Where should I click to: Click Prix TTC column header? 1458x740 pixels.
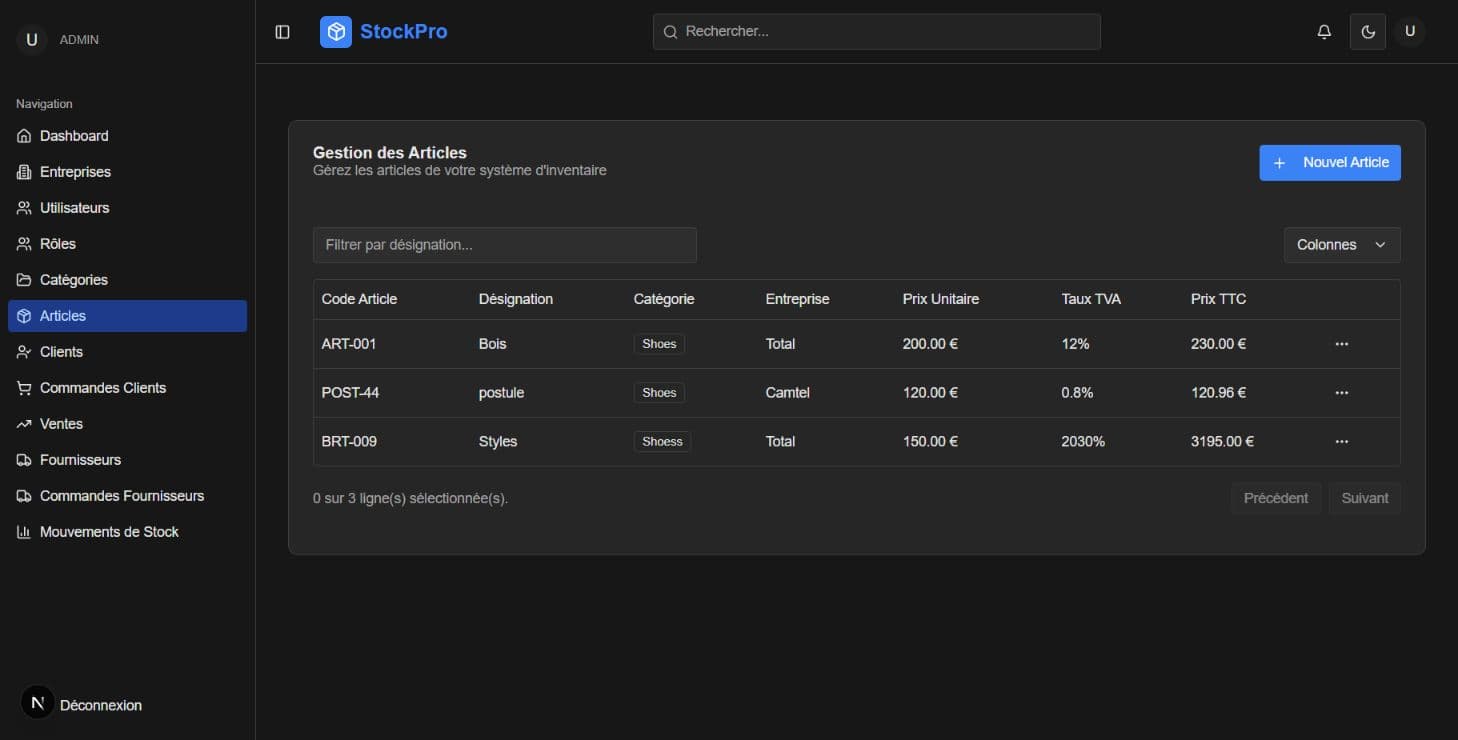(x=1219, y=299)
